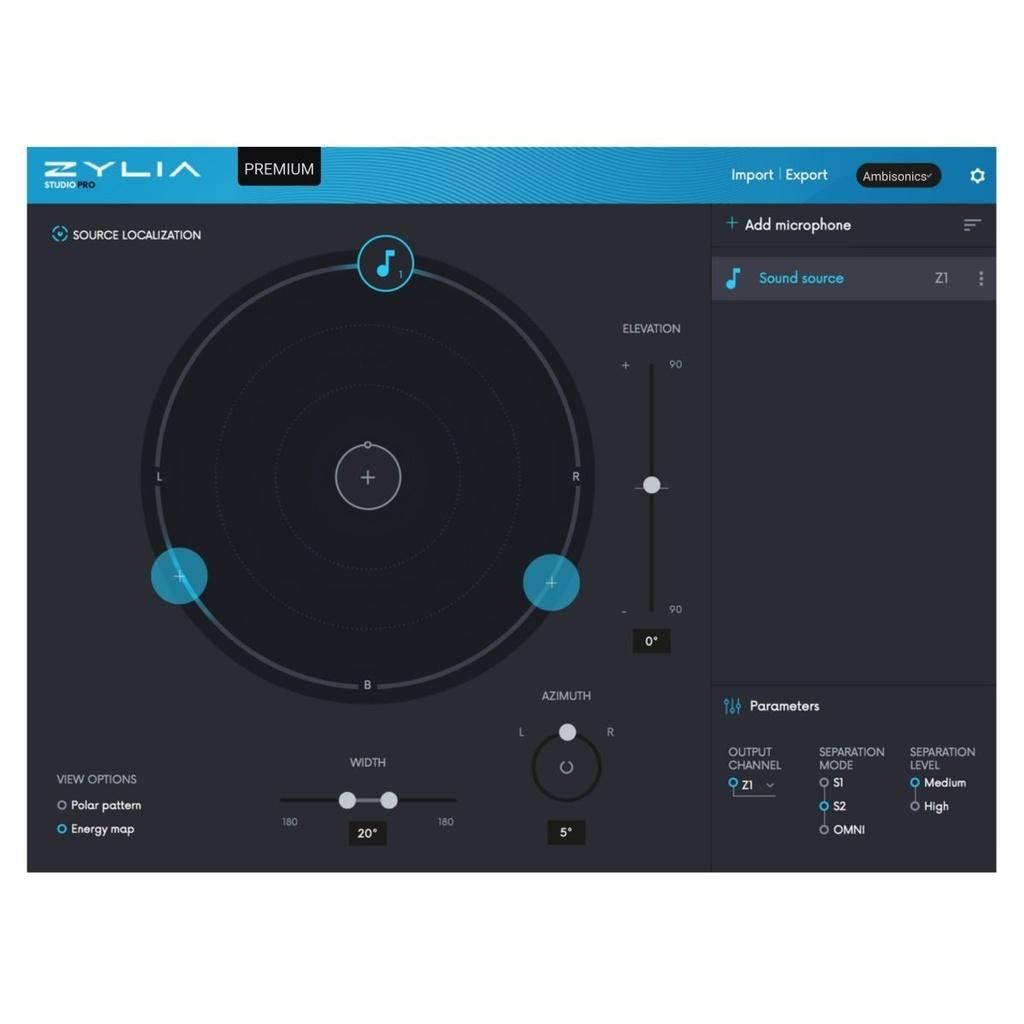1024x1024 pixels.
Task: Click the sound source note marker on circle
Action: point(385,264)
